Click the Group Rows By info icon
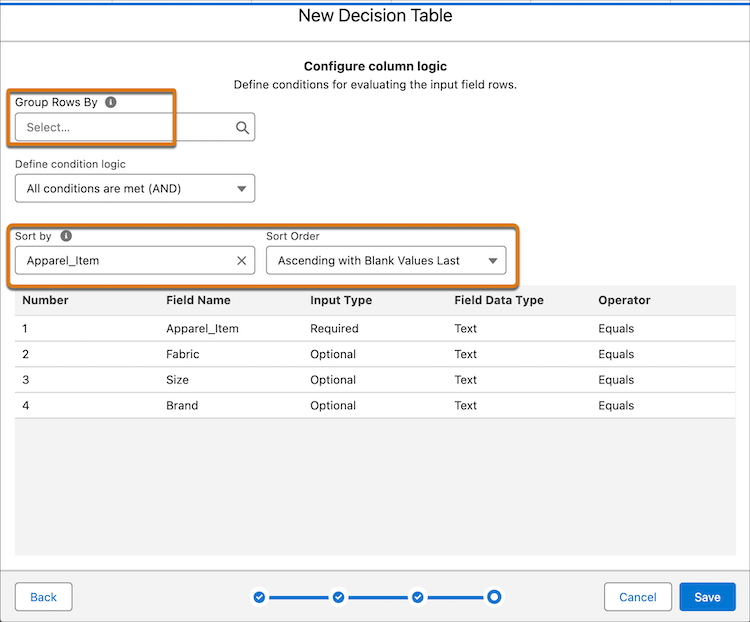750x622 pixels. (x=111, y=102)
